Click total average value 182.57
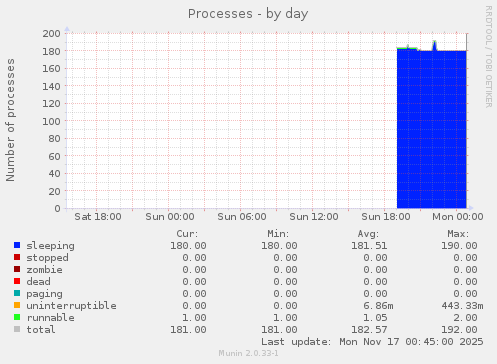Image resolution: width=497 pixels, height=364 pixels. coord(369,330)
